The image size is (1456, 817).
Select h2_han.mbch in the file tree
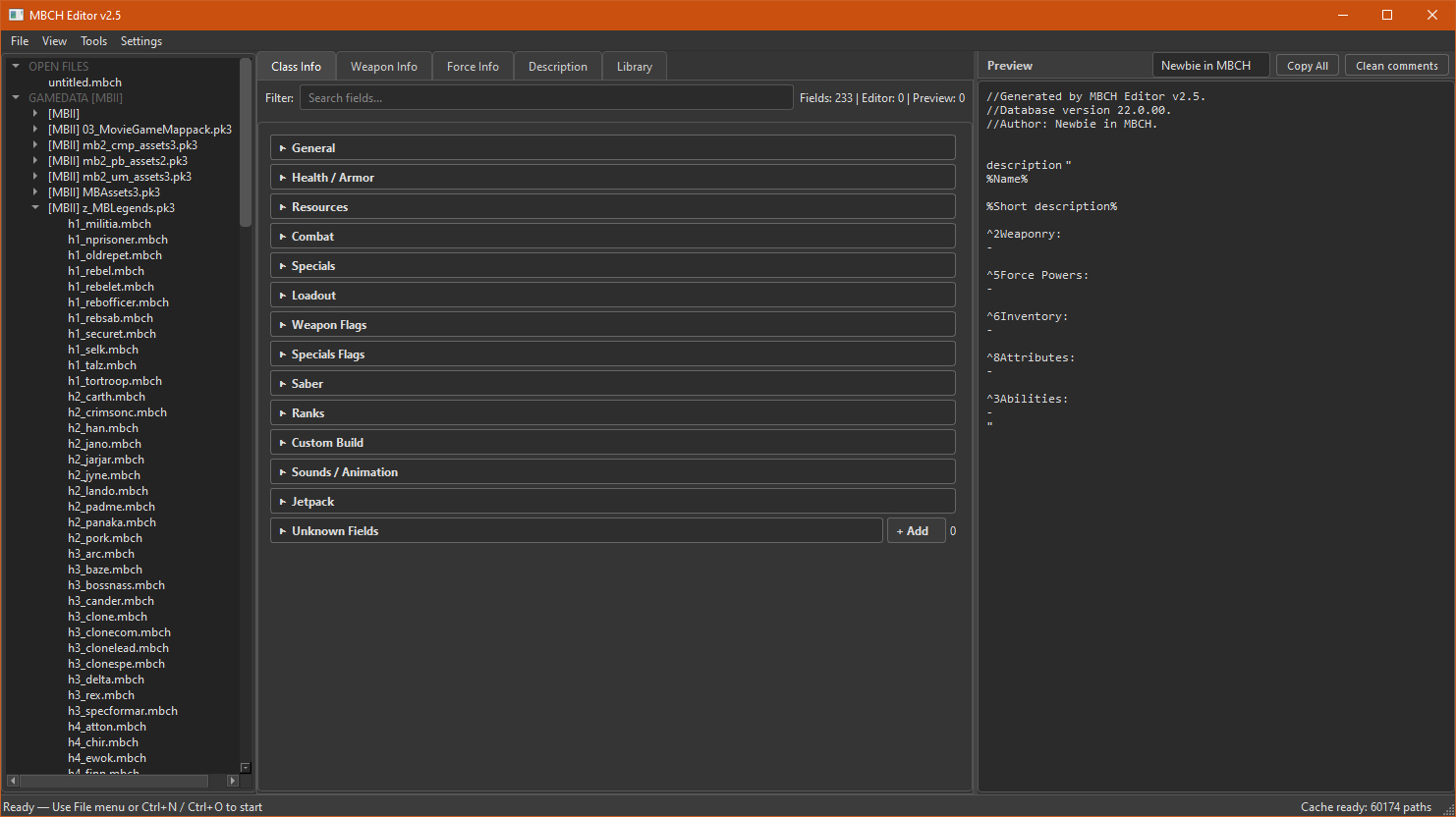[x=103, y=428]
